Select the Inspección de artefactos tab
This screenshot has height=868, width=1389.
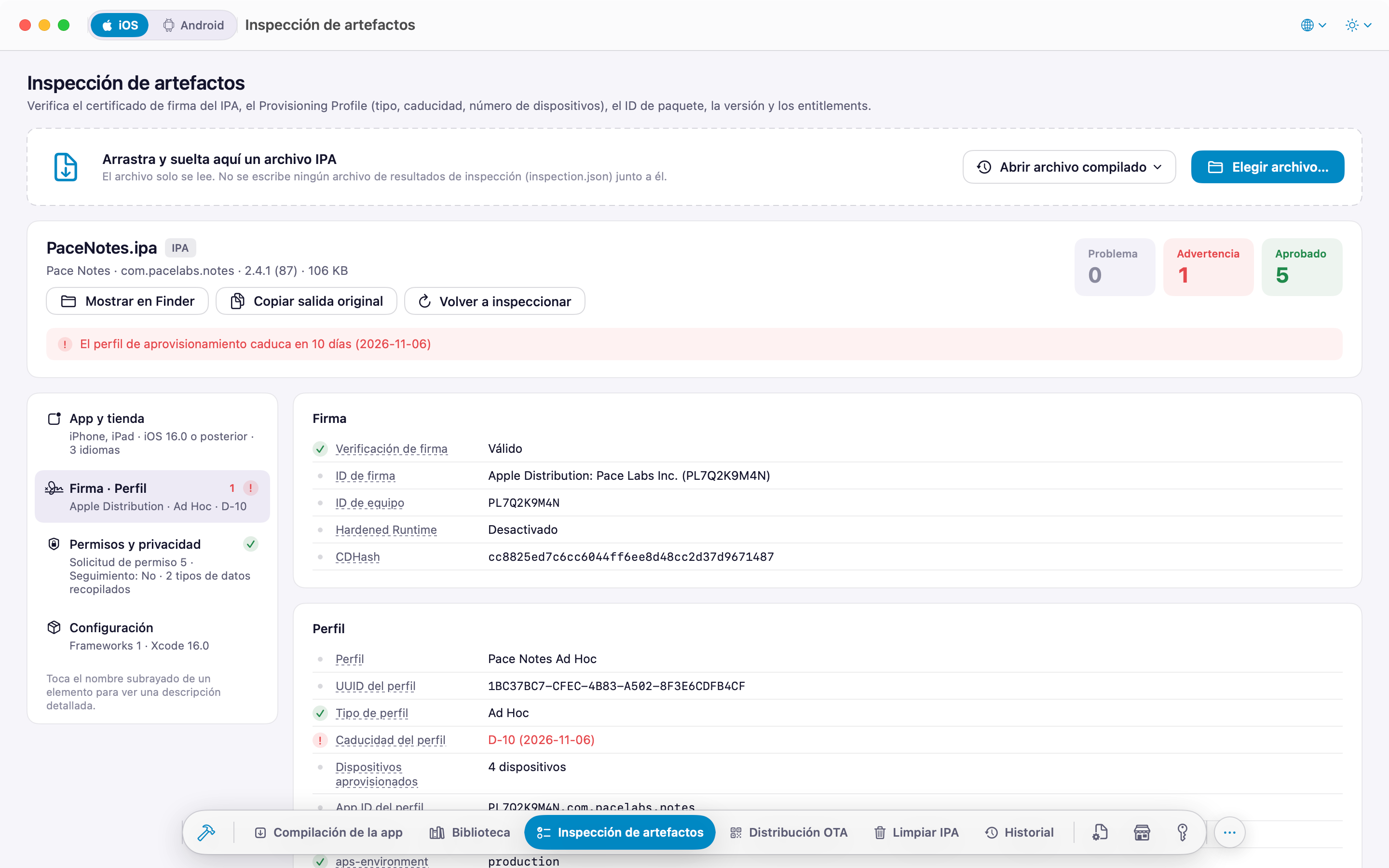coord(619,832)
